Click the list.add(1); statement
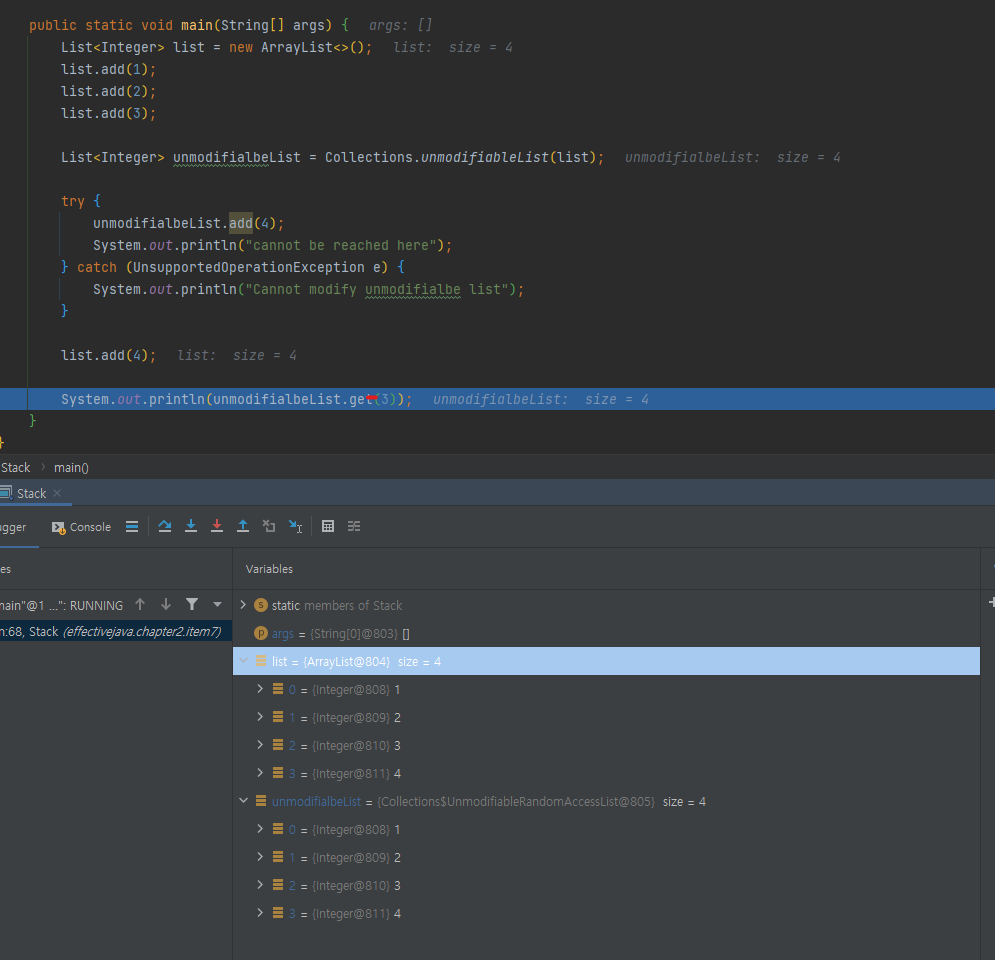Image resolution: width=995 pixels, height=960 pixels. (109, 69)
